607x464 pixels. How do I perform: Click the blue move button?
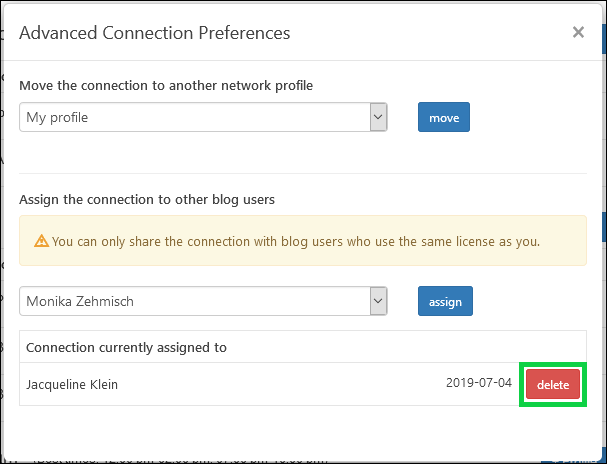point(444,117)
